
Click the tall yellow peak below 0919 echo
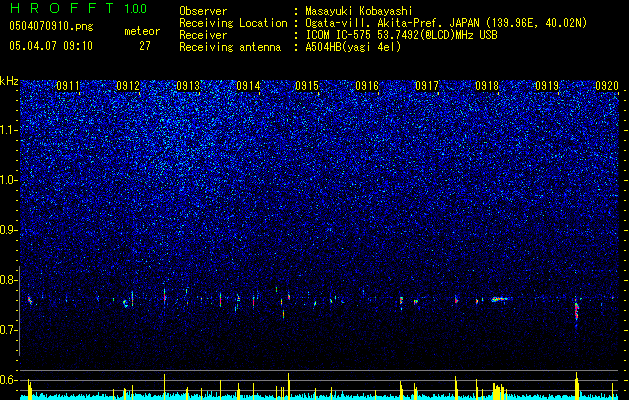click(576, 385)
